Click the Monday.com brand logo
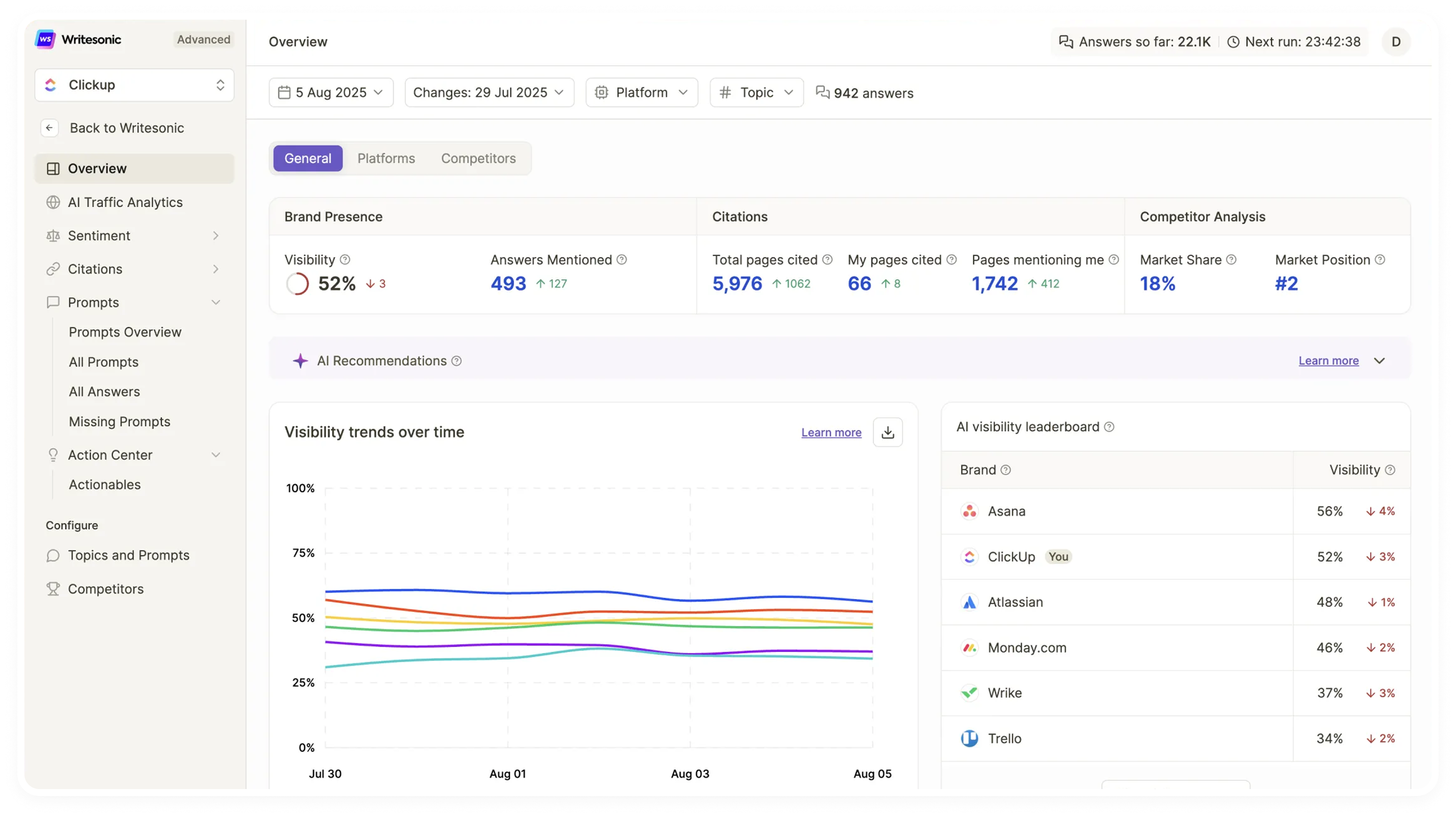 point(970,648)
